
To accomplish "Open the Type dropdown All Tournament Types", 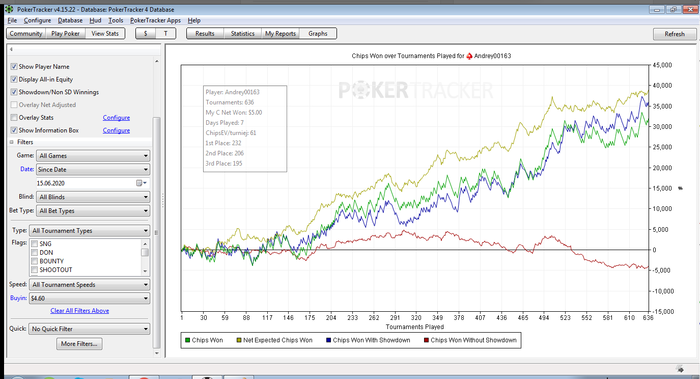I will pyautogui.click(x=90, y=231).
